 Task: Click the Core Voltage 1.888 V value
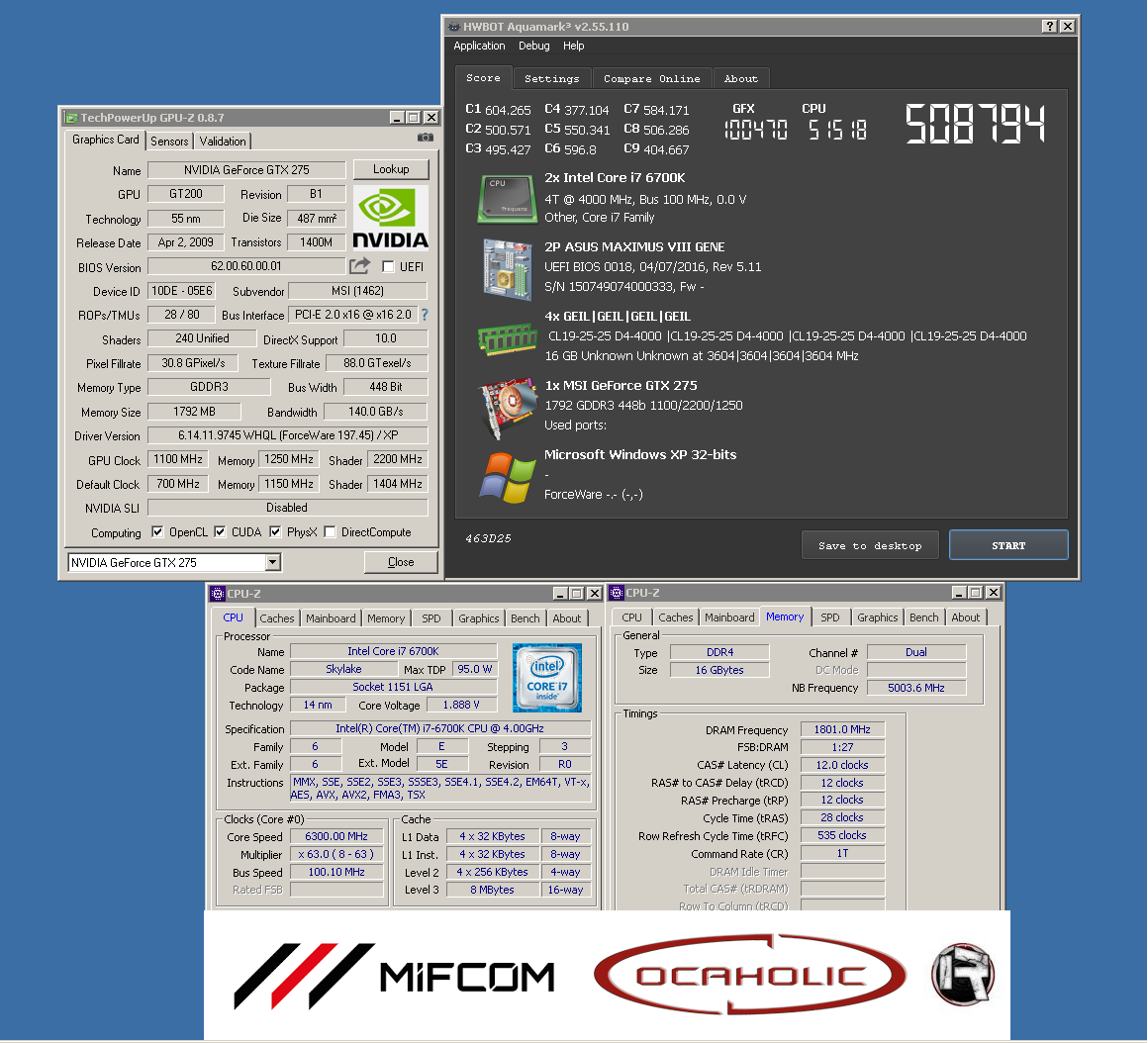click(x=461, y=705)
